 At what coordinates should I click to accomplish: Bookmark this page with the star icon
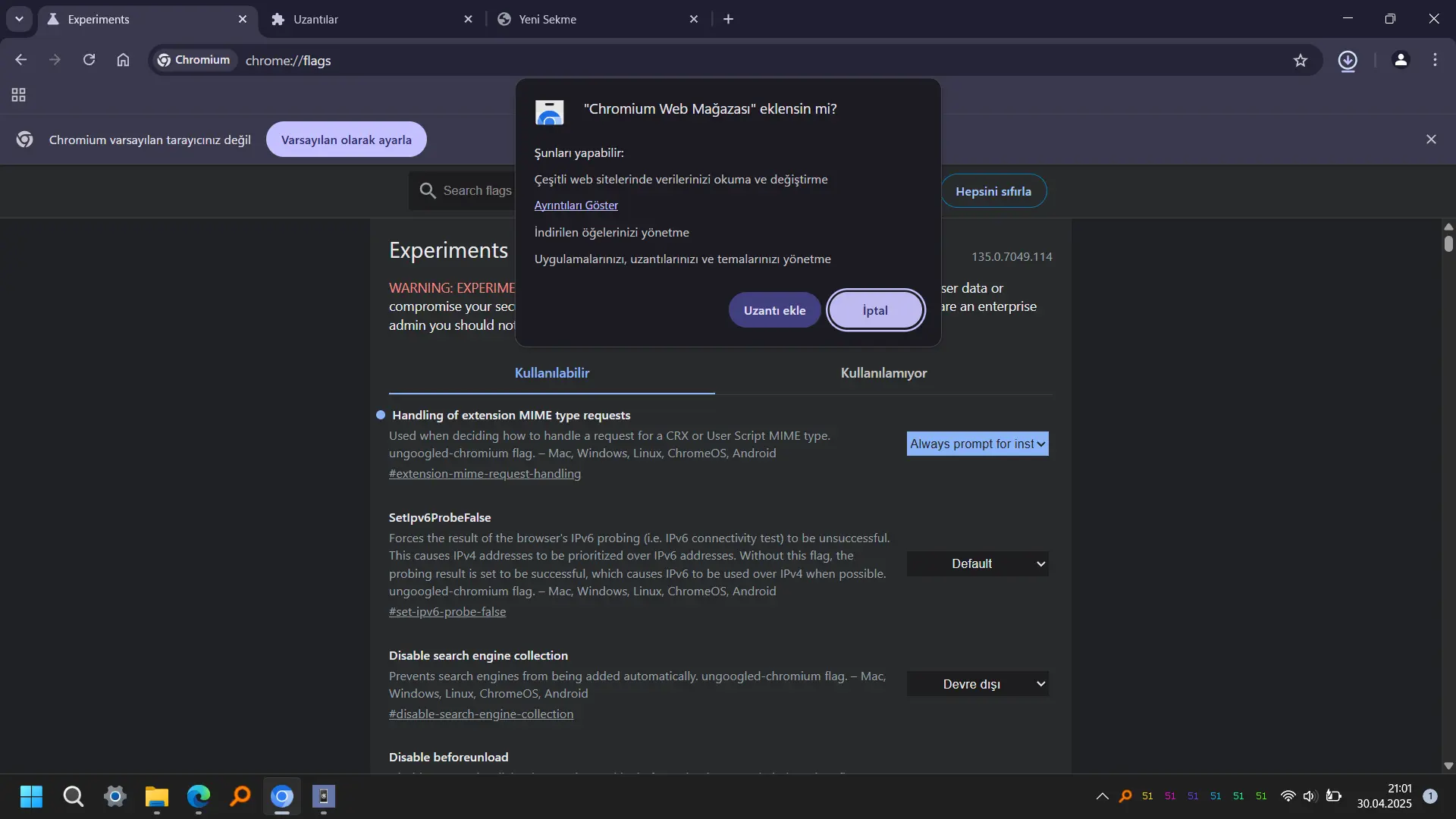[1301, 60]
